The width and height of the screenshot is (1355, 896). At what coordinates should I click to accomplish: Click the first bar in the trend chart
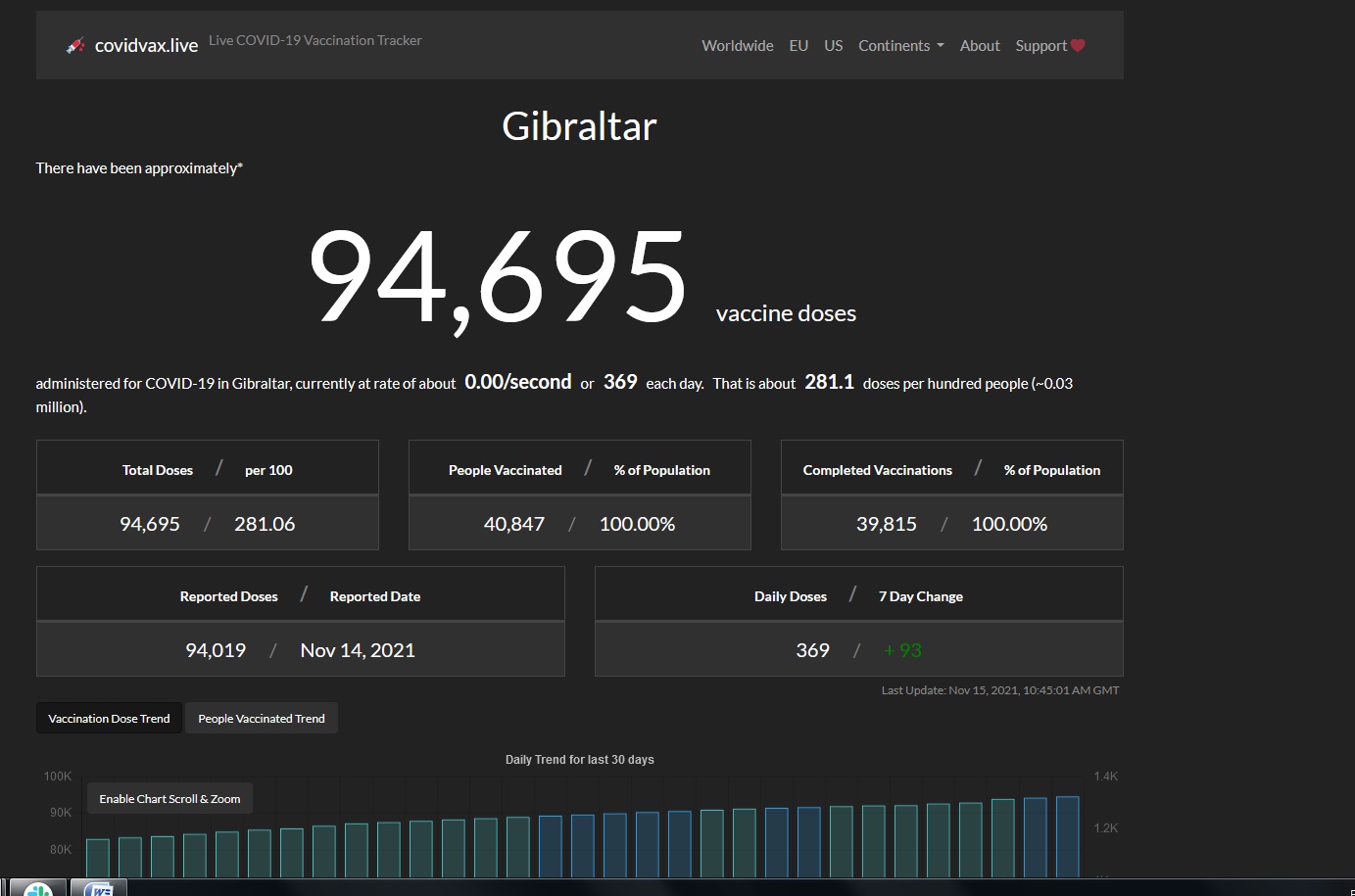pos(98,857)
